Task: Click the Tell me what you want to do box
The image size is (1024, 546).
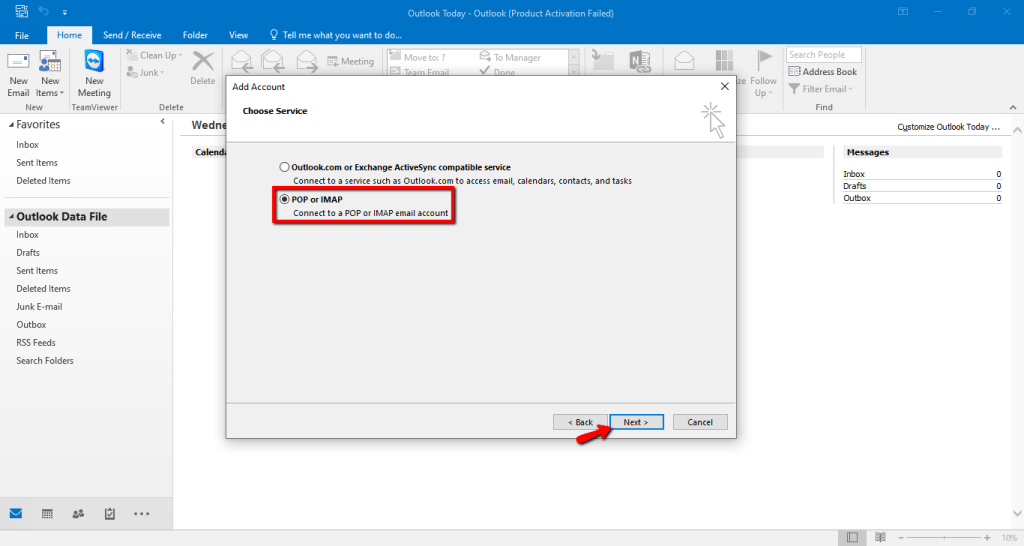Action: (x=336, y=35)
